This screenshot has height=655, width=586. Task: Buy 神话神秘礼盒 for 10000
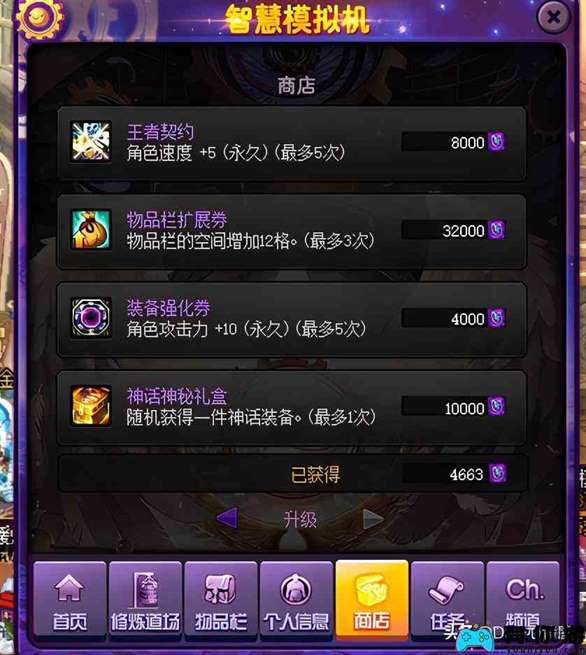[x=454, y=406]
